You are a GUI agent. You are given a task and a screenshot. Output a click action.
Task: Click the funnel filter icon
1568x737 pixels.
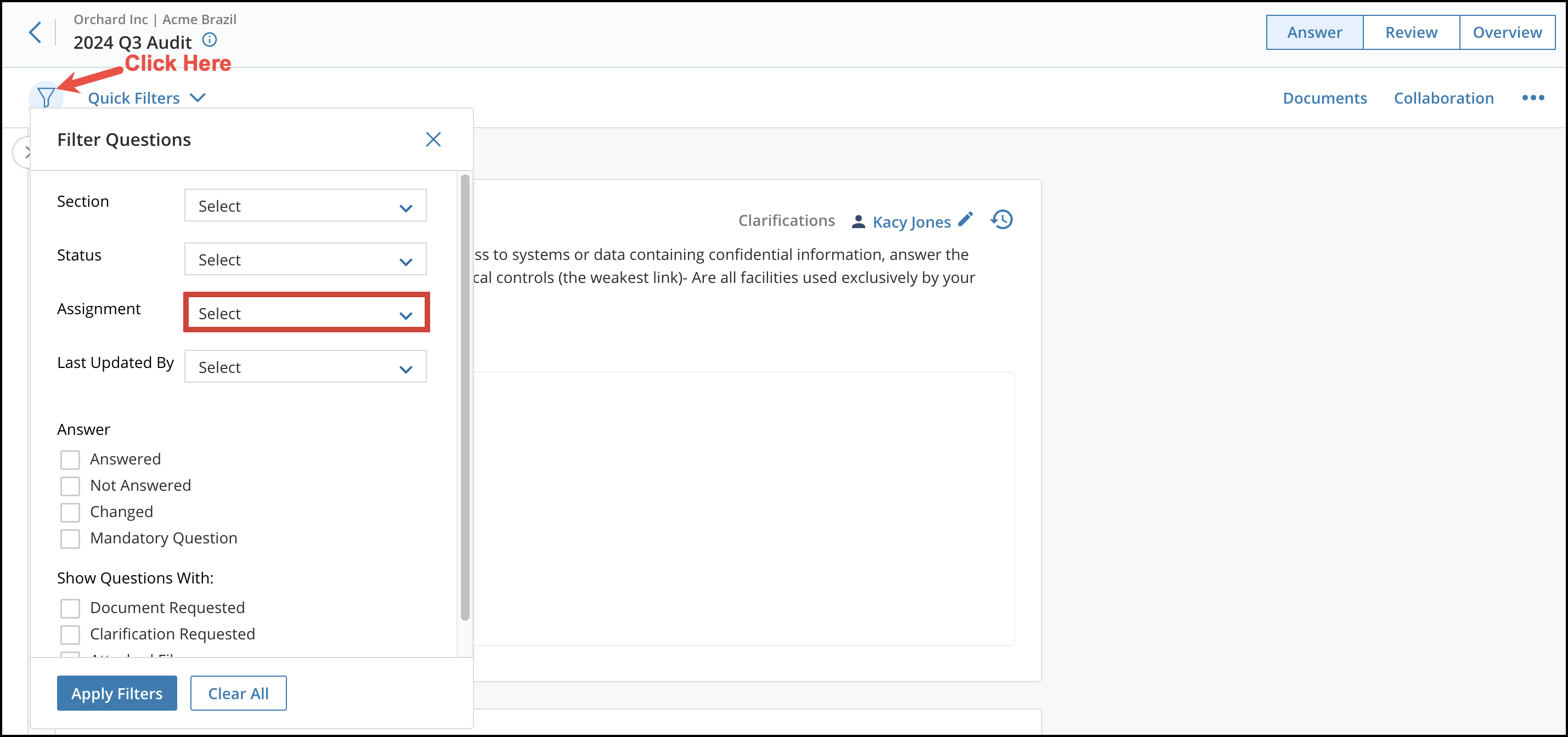(x=46, y=98)
